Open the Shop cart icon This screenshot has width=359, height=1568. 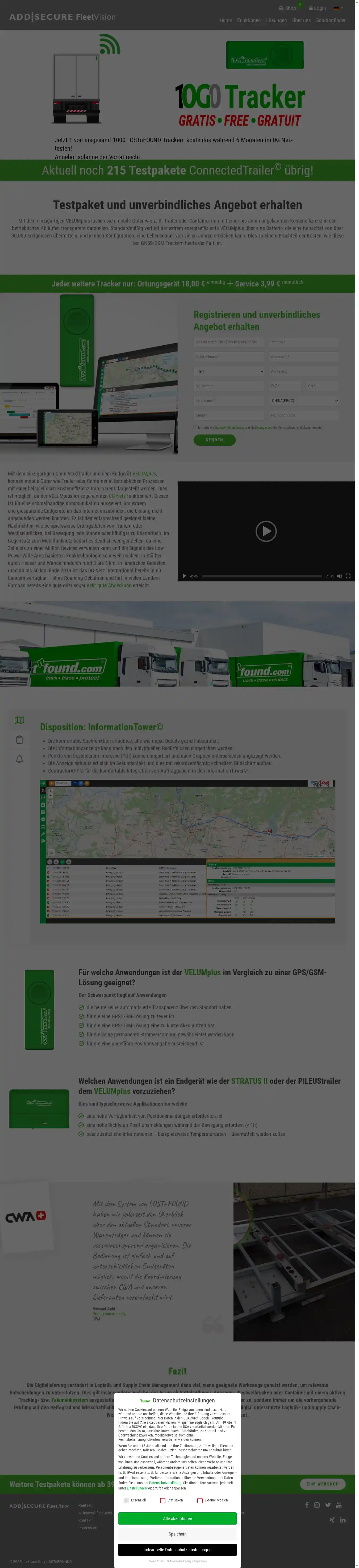click(x=281, y=9)
